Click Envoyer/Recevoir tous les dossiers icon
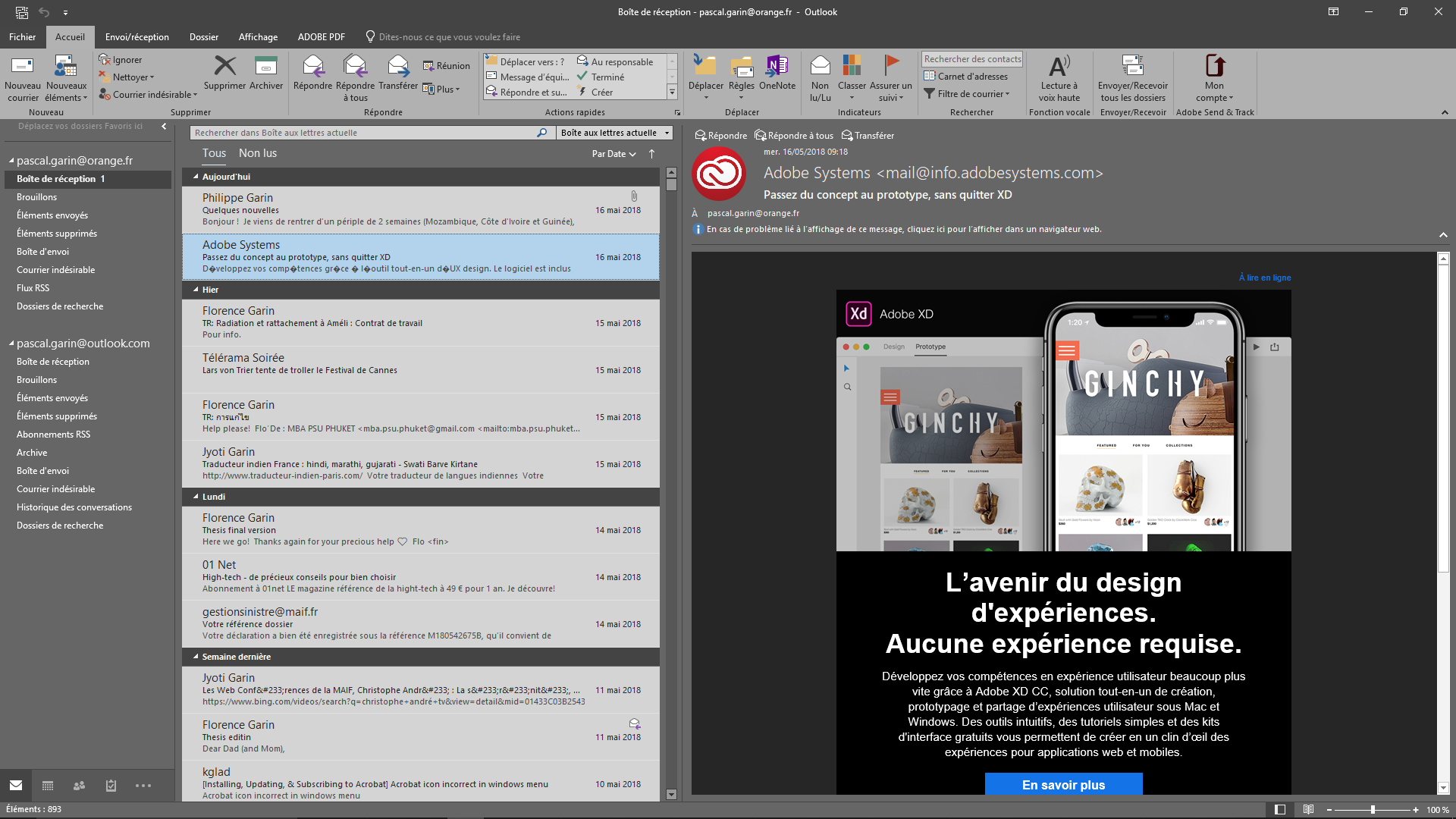The width and height of the screenshot is (1456, 819). 1133,66
